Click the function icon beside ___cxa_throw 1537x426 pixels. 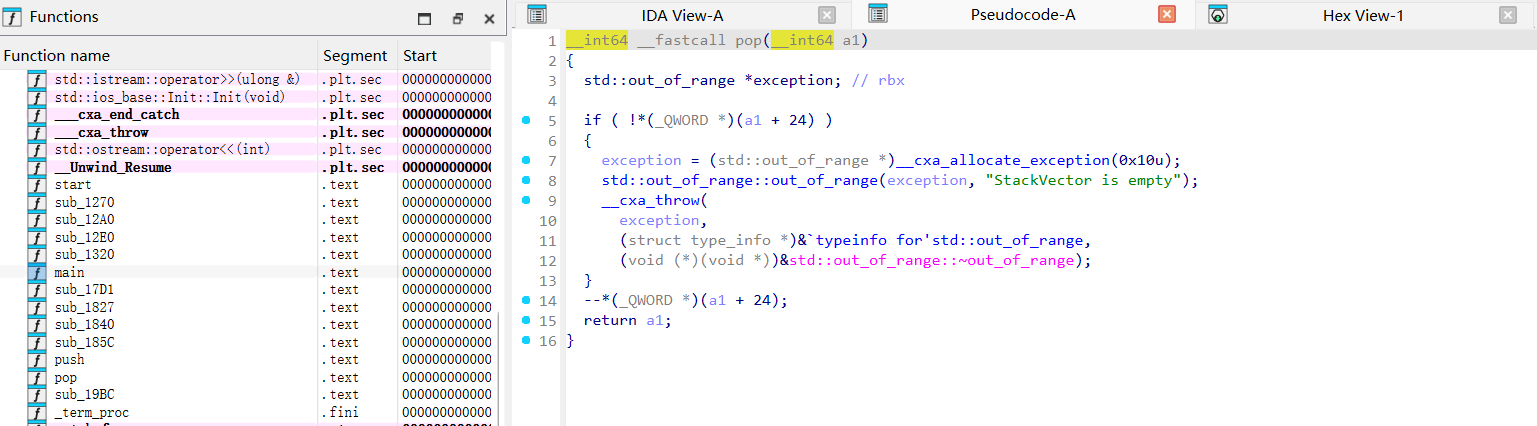pos(36,132)
